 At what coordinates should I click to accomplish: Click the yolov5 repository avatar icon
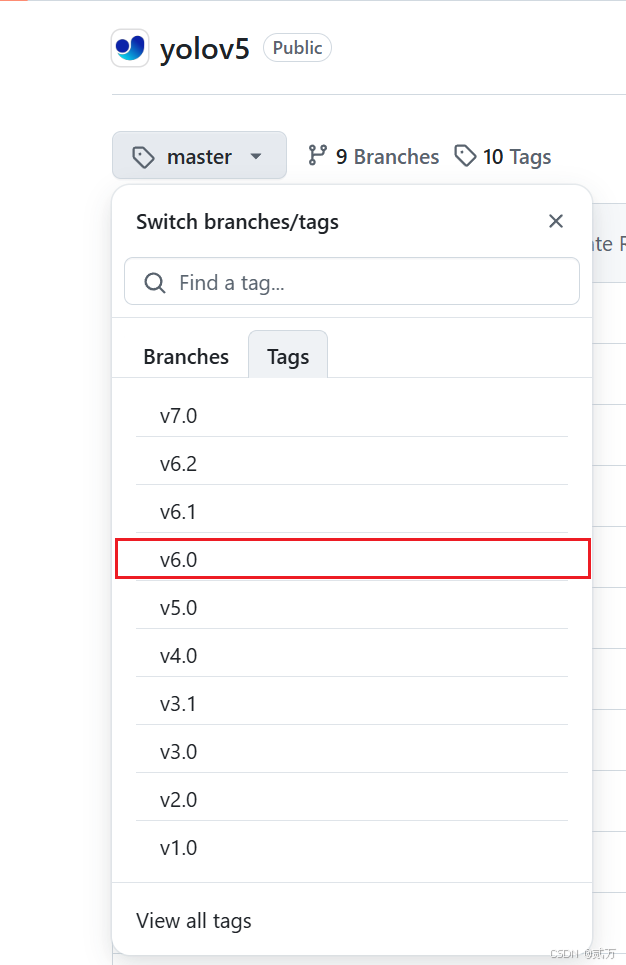(131, 47)
